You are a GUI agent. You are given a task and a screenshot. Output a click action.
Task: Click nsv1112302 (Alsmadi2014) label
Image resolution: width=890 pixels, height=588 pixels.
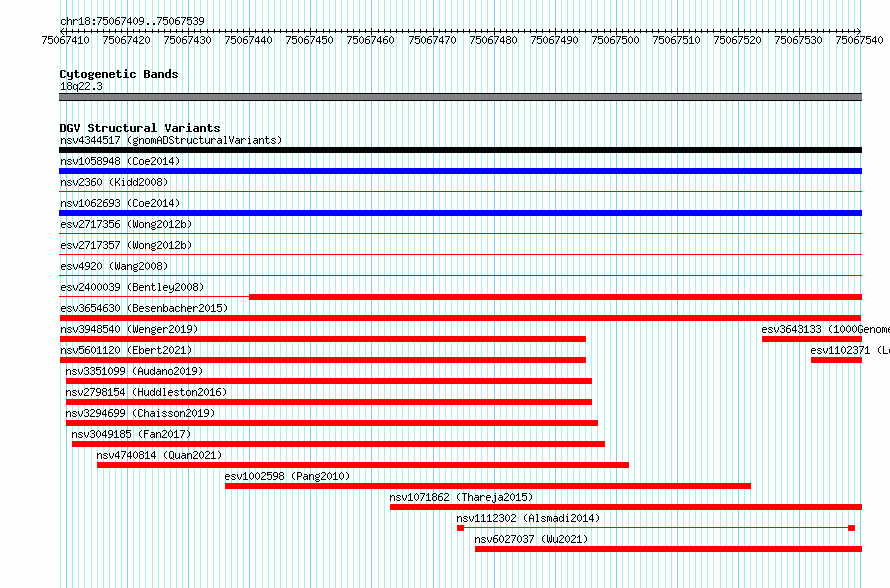[528, 518]
